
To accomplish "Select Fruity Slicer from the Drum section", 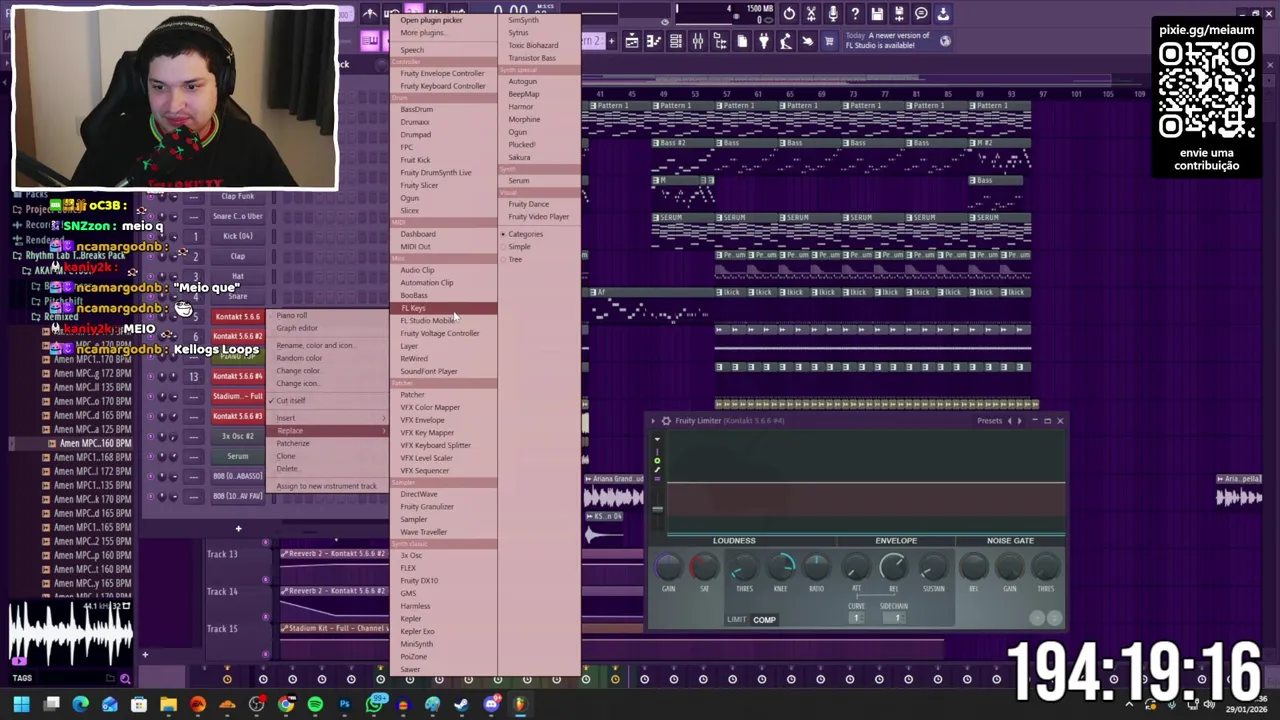I will 419,185.
